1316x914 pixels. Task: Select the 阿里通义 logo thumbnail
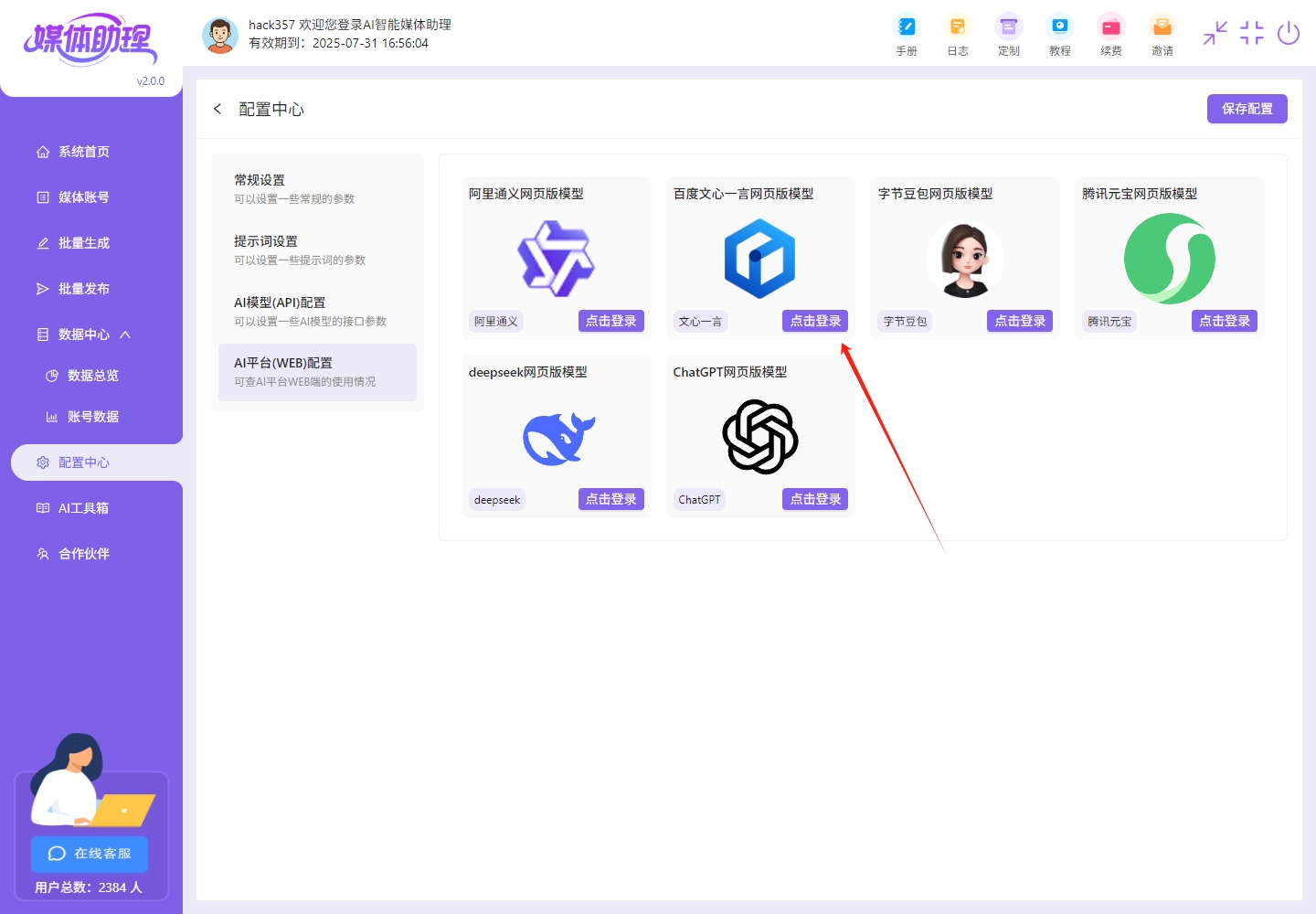(556, 259)
